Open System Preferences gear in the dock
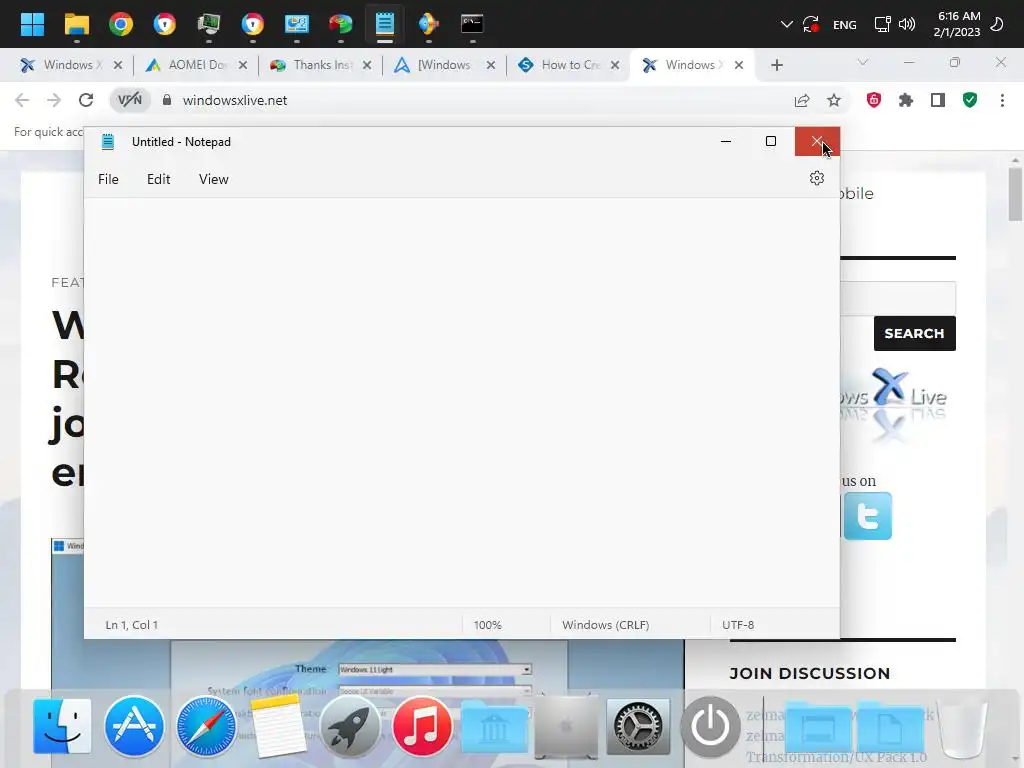The width and height of the screenshot is (1024, 768). pos(638,726)
